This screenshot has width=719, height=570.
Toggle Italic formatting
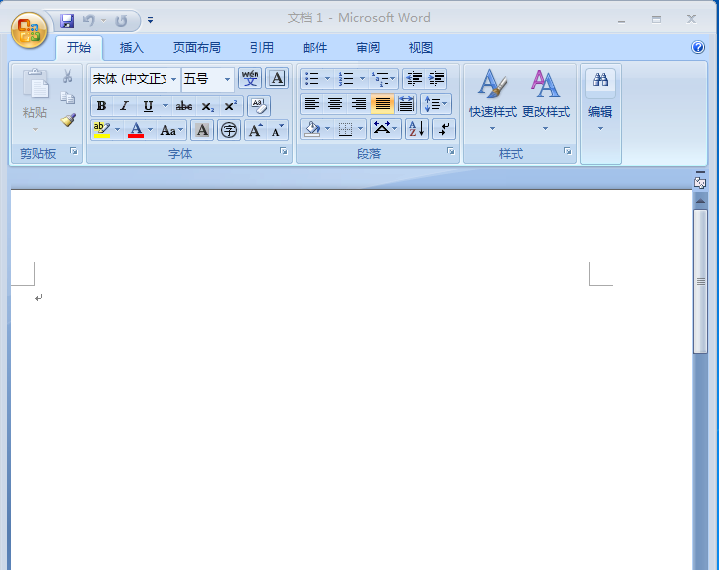(124, 106)
